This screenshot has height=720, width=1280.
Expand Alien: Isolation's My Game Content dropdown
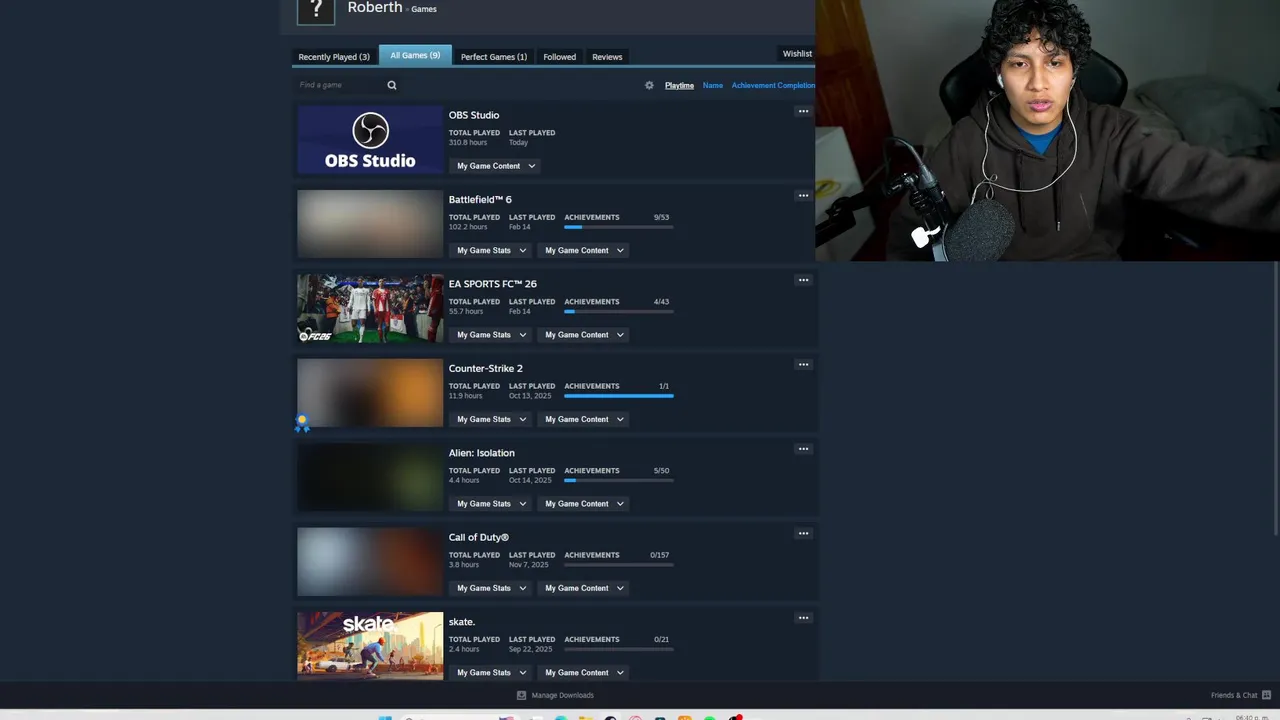583,504
